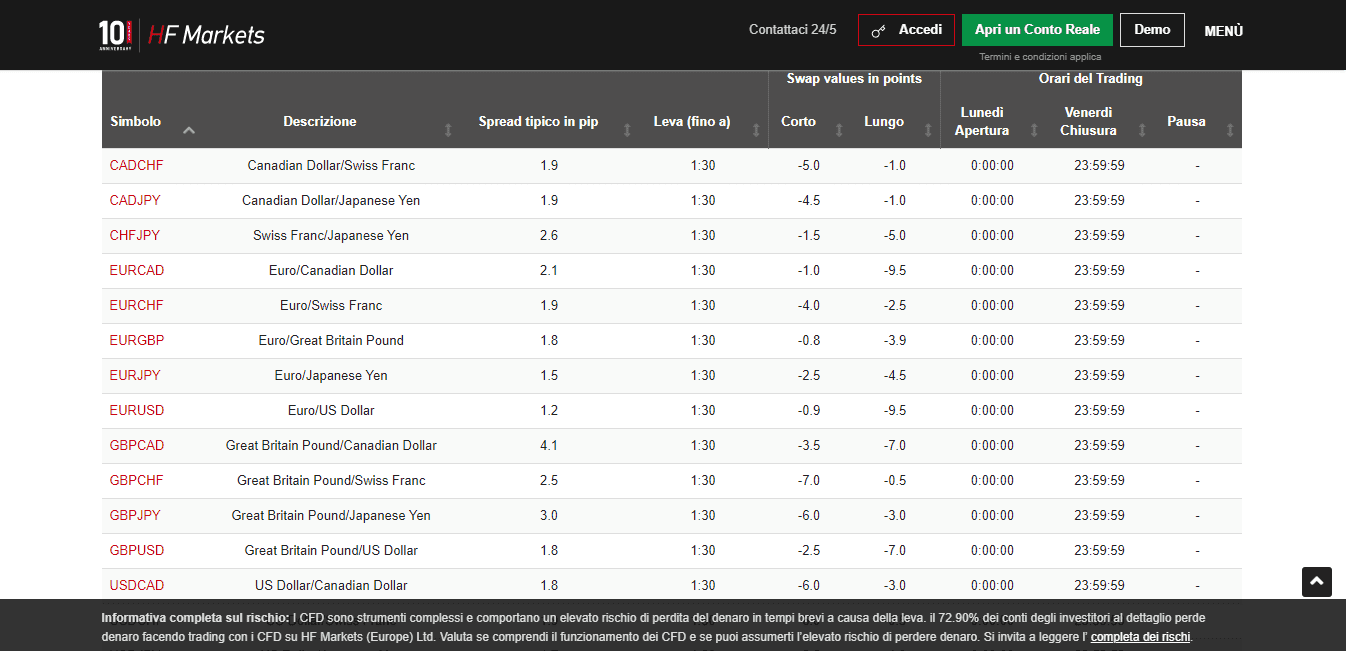Click the HF Markets logo
Screen dimensions: 1346x651
coord(205,34)
